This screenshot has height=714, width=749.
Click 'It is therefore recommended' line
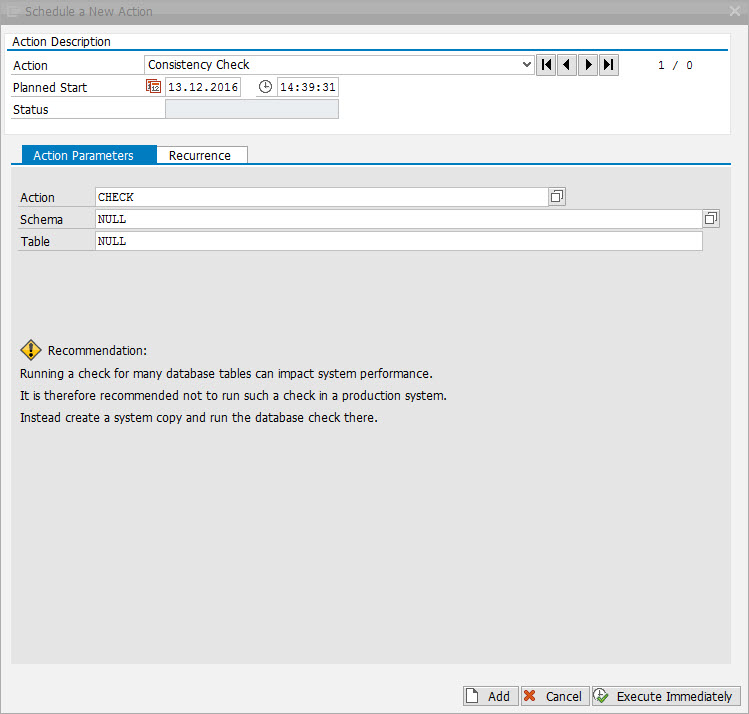click(234, 395)
